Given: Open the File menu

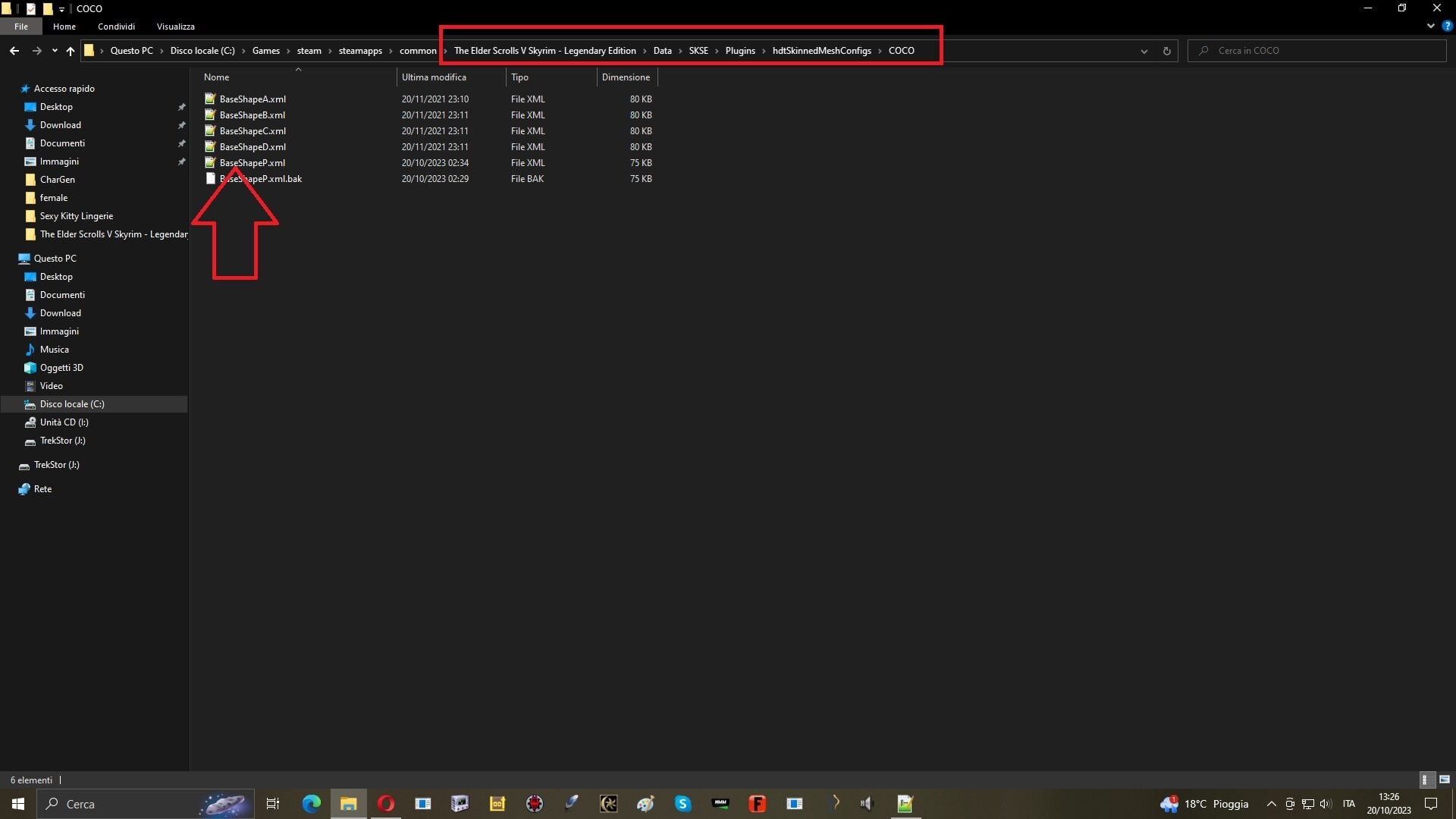Looking at the screenshot, I should (x=20, y=27).
